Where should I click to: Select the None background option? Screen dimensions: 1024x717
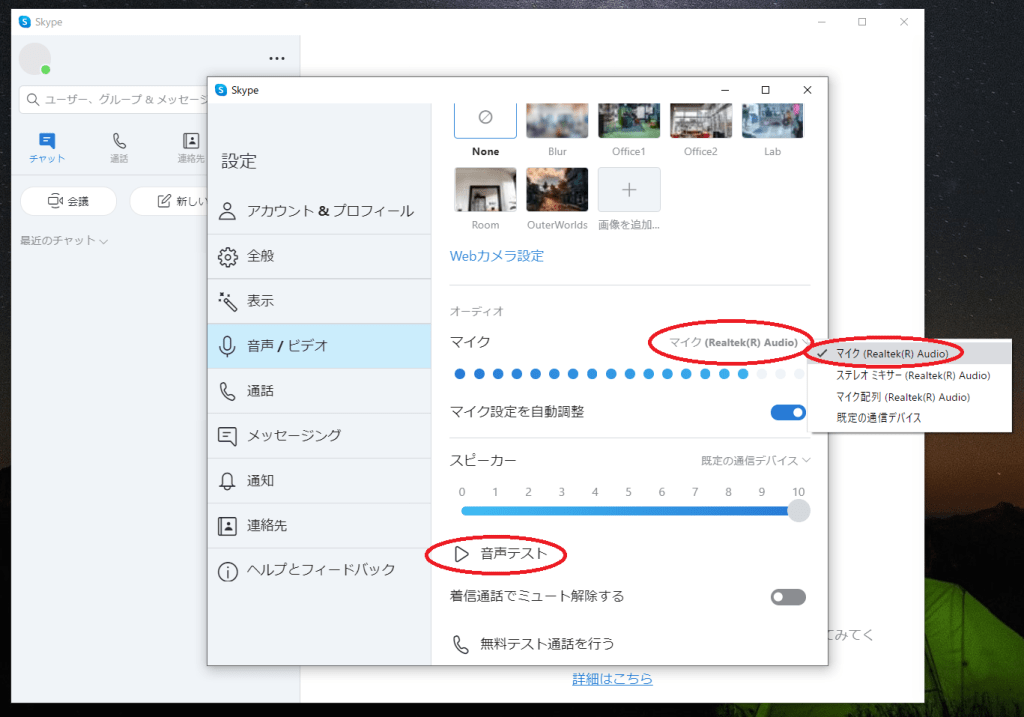[485, 121]
